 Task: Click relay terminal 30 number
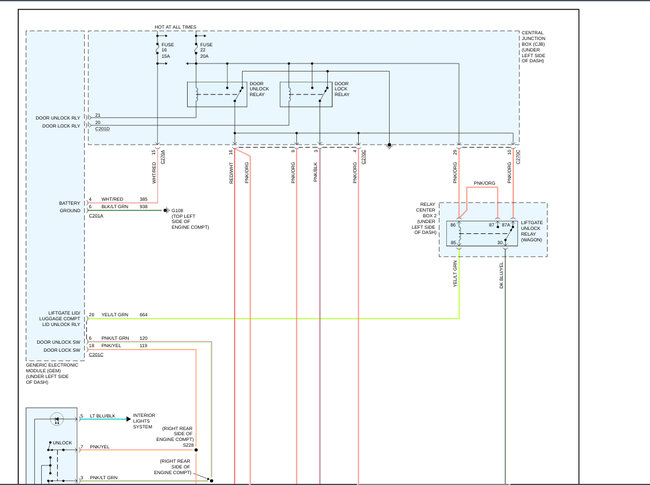point(500,242)
